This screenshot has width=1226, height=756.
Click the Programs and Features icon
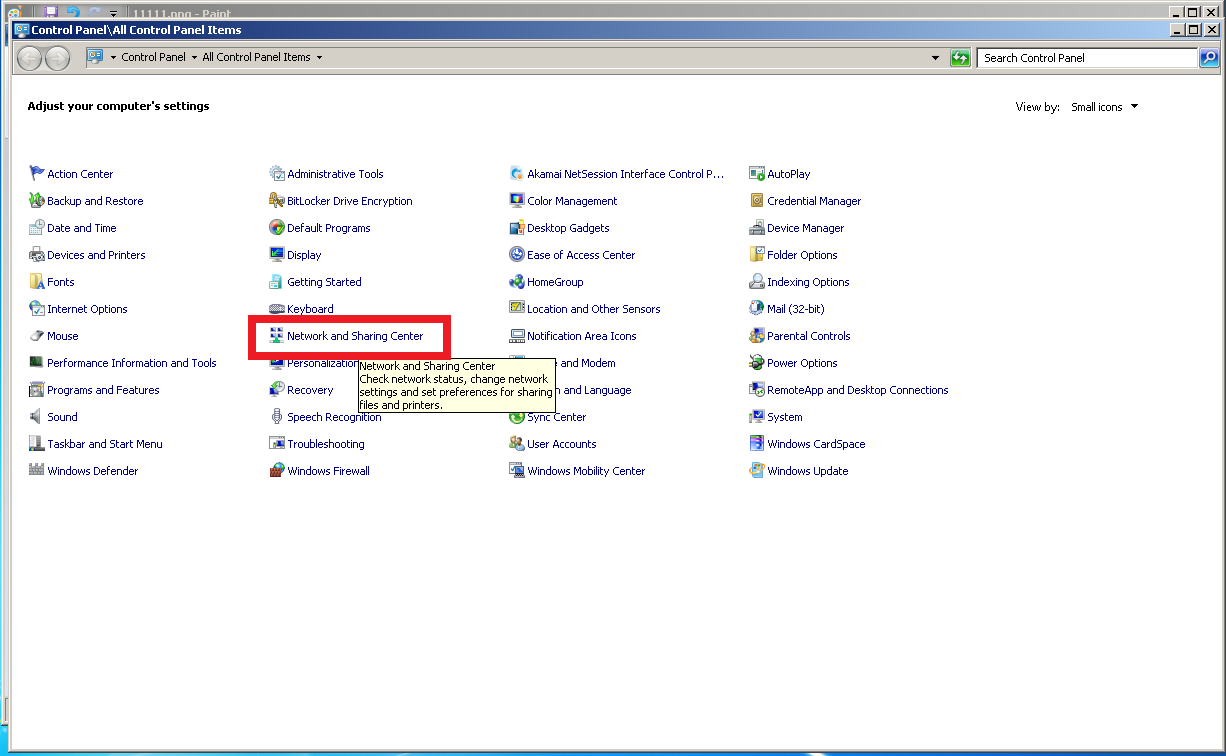(x=37, y=390)
